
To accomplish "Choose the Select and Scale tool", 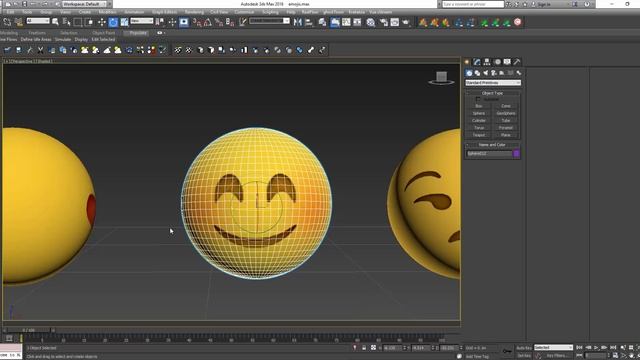I will point(124,22).
